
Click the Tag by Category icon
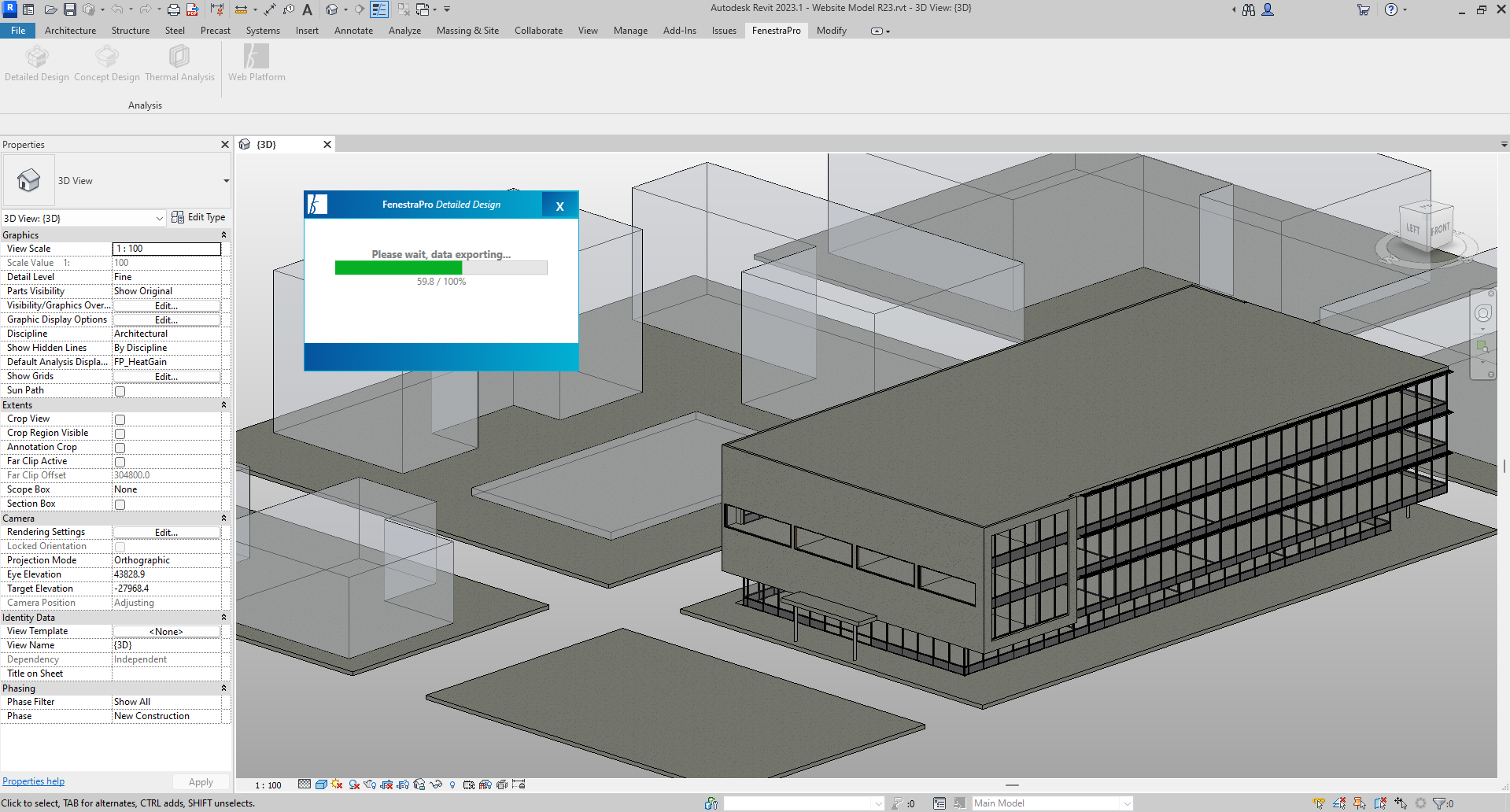289,9
